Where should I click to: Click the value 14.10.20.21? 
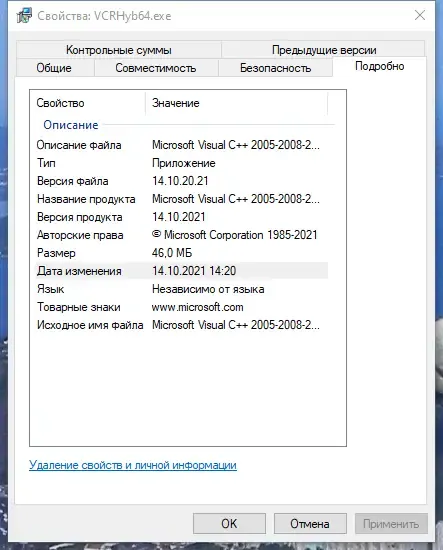tap(180, 181)
